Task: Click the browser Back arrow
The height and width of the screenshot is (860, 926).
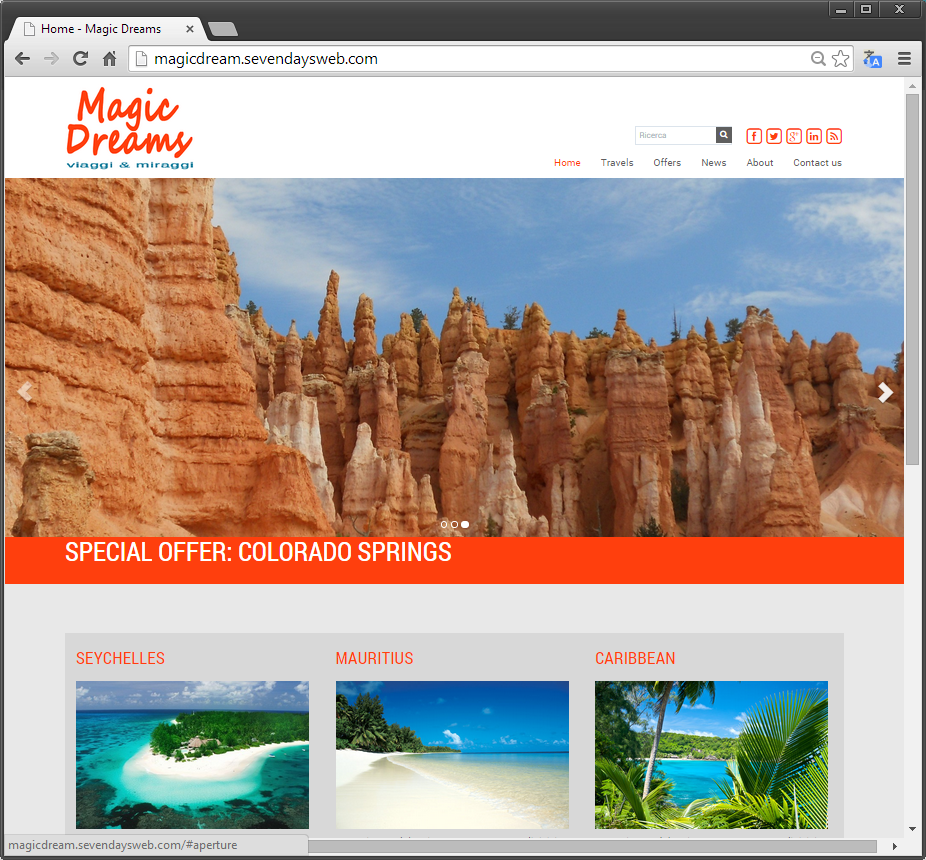Action: click(22, 58)
